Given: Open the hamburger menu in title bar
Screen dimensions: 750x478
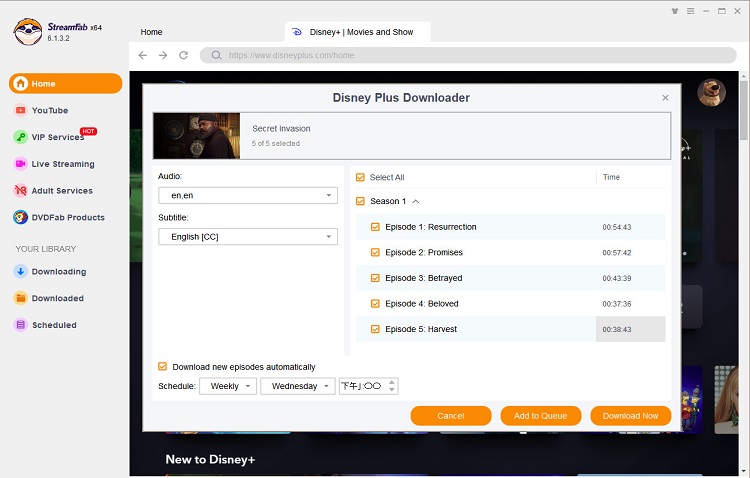Looking at the screenshot, I should [x=691, y=11].
